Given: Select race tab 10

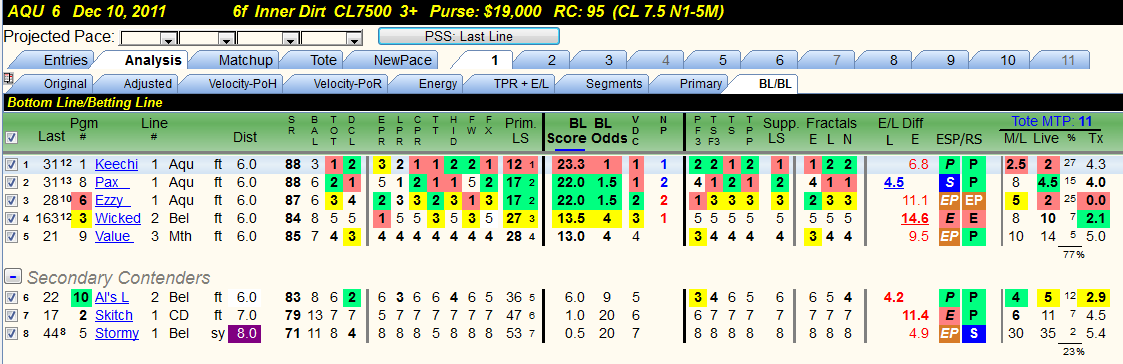Looking at the screenshot, I should point(1008,60).
